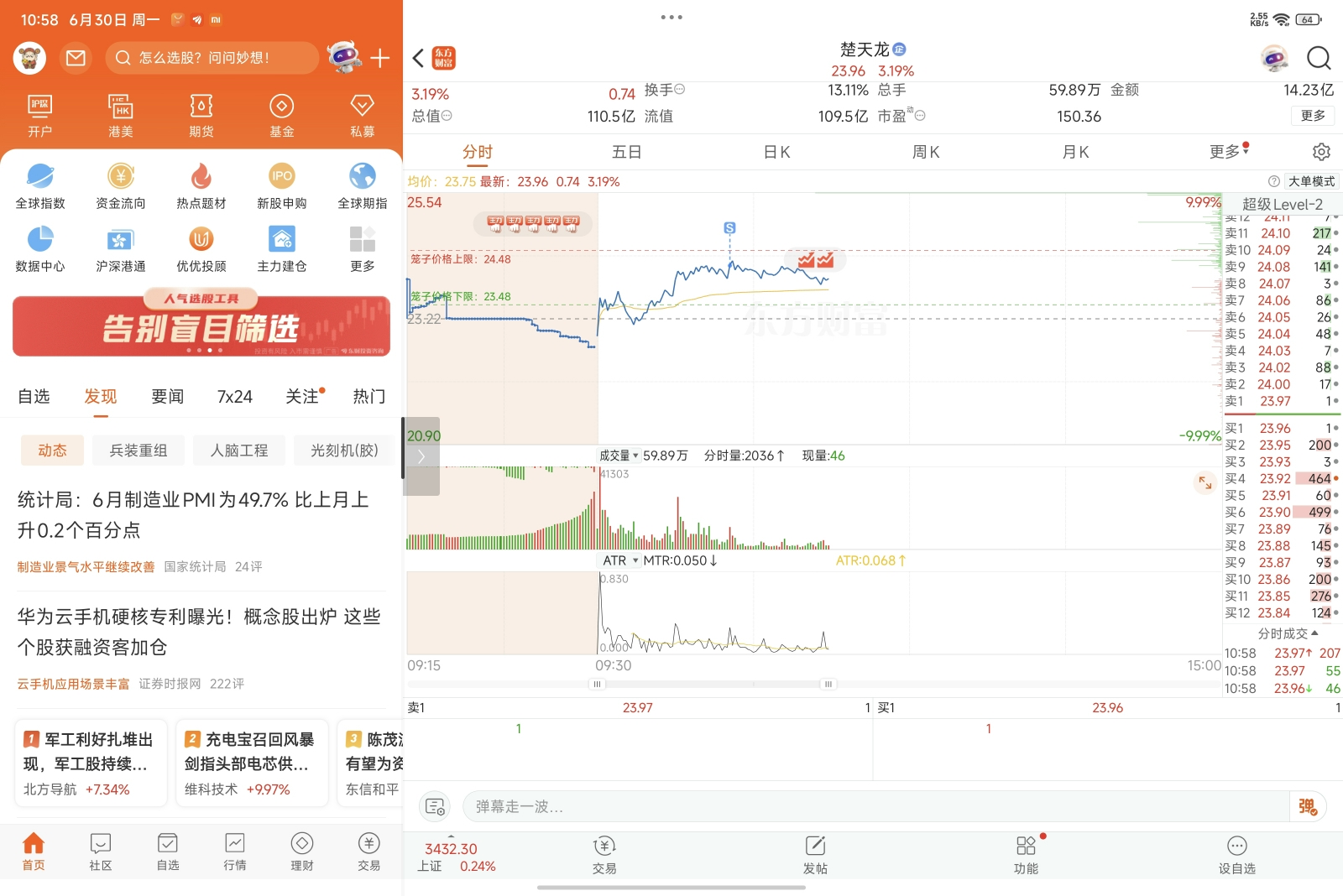This screenshot has height=896, width=1343.
Task: Open 告别盲目筛选 banner
Action: [201, 325]
